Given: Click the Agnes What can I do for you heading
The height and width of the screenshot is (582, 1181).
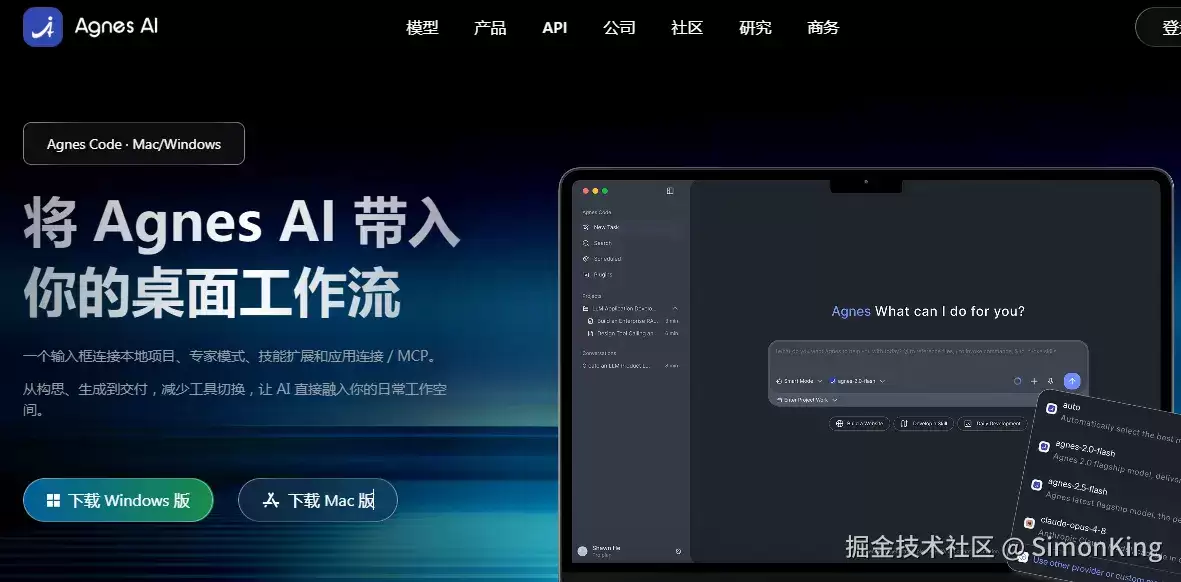Looking at the screenshot, I should pyautogui.click(x=928, y=311).
